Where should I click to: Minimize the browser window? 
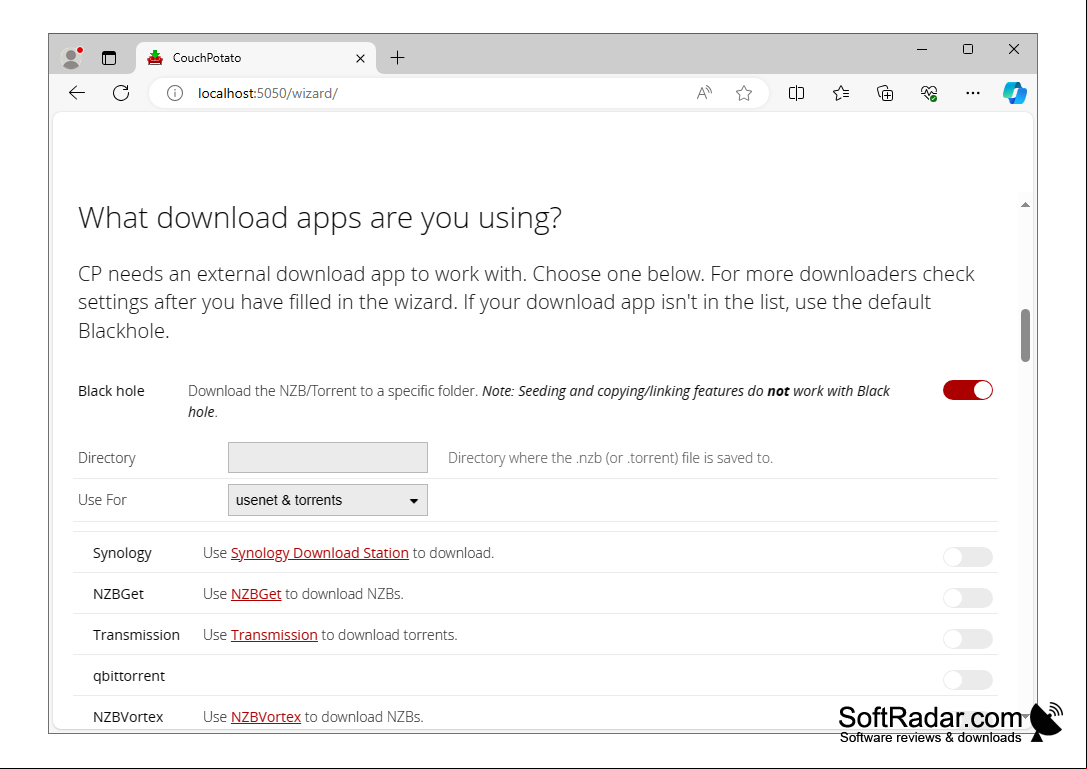click(922, 49)
